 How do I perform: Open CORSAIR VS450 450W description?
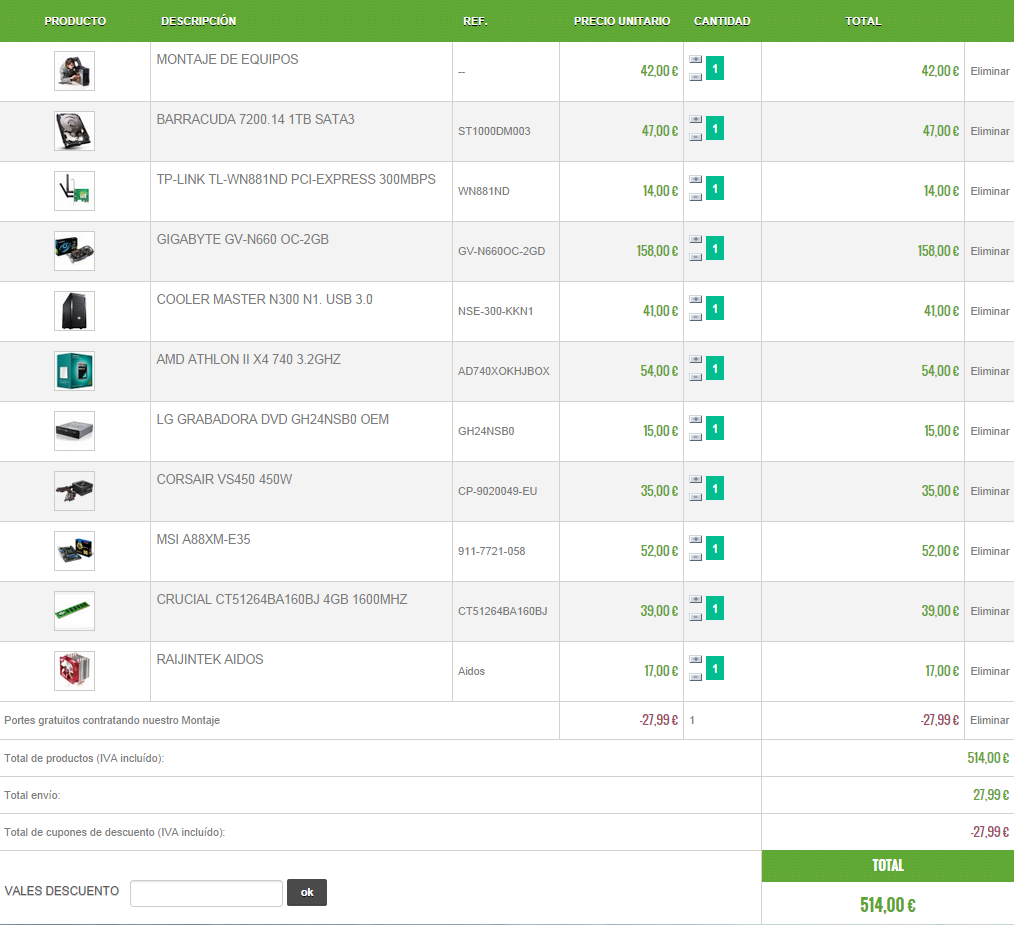224,479
